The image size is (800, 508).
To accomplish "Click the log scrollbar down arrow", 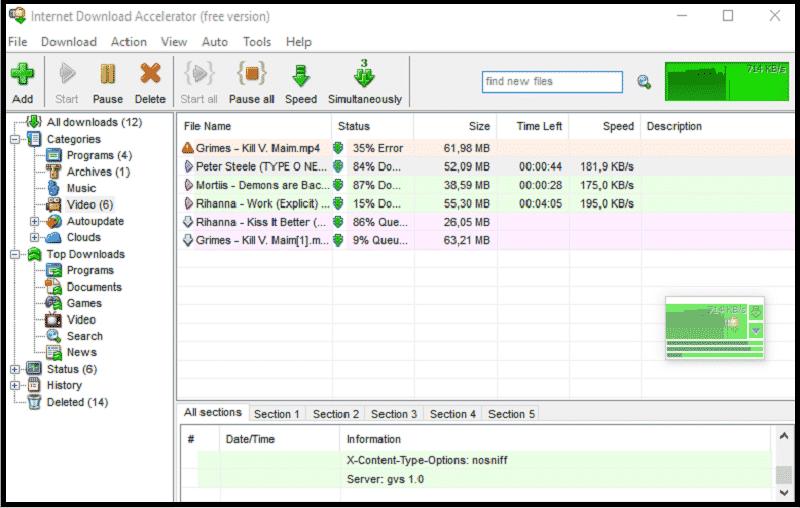I will (784, 493).
